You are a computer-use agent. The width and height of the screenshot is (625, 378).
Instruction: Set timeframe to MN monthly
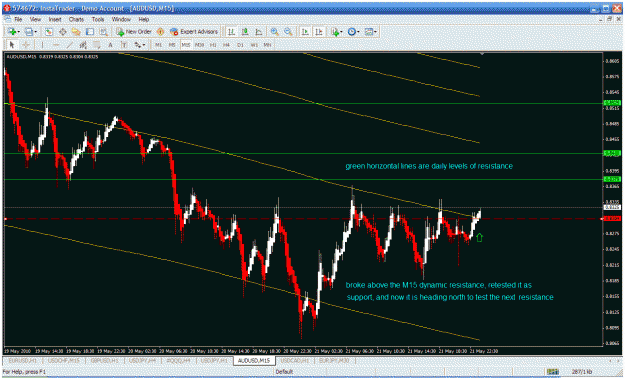coord(267,45)
